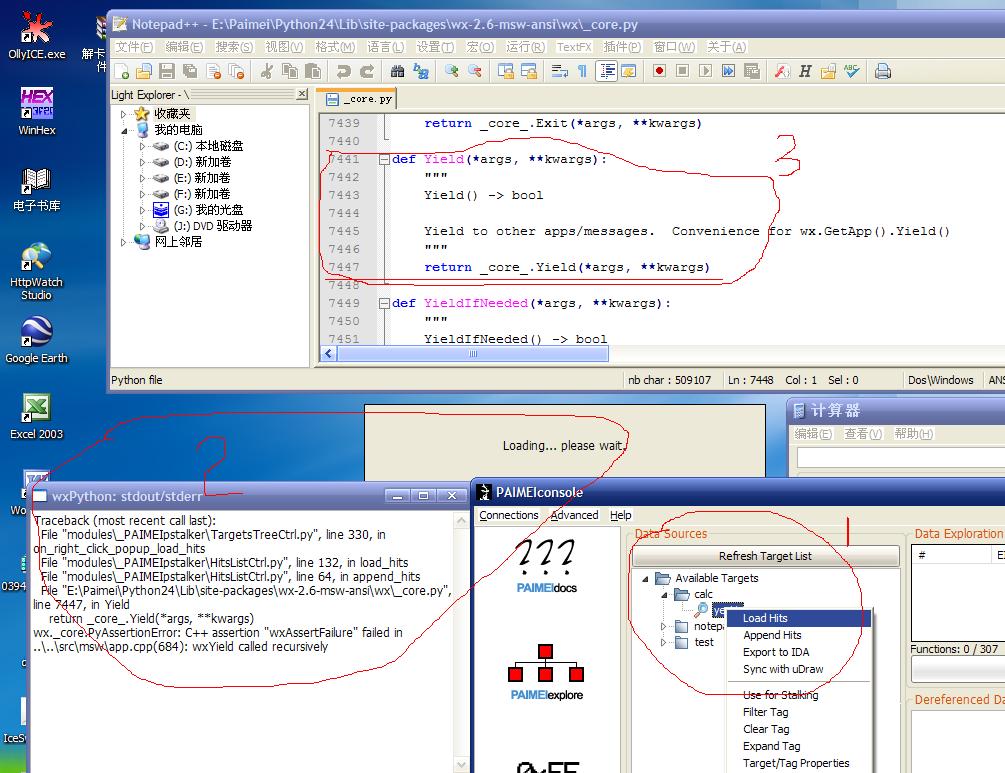Click the Close document toolbar icon
This screenshot has width=1005, height=773.
click(213, 71)
